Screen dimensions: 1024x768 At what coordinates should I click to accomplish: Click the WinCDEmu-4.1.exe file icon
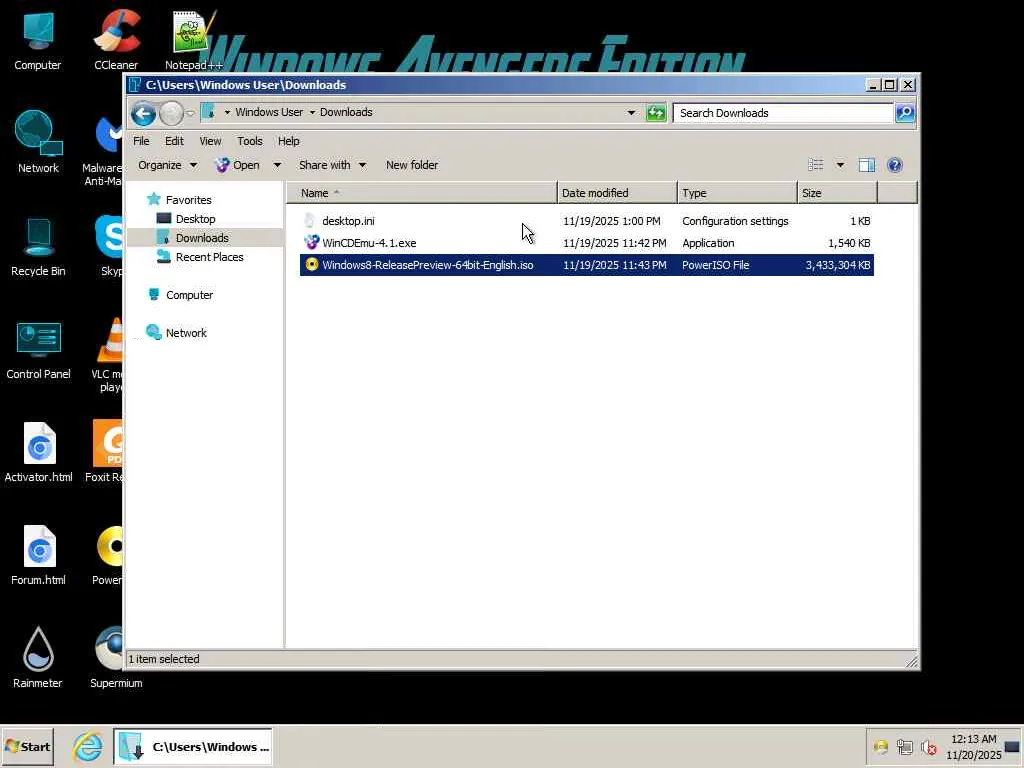pyautogui.click(x=312, y=243)
